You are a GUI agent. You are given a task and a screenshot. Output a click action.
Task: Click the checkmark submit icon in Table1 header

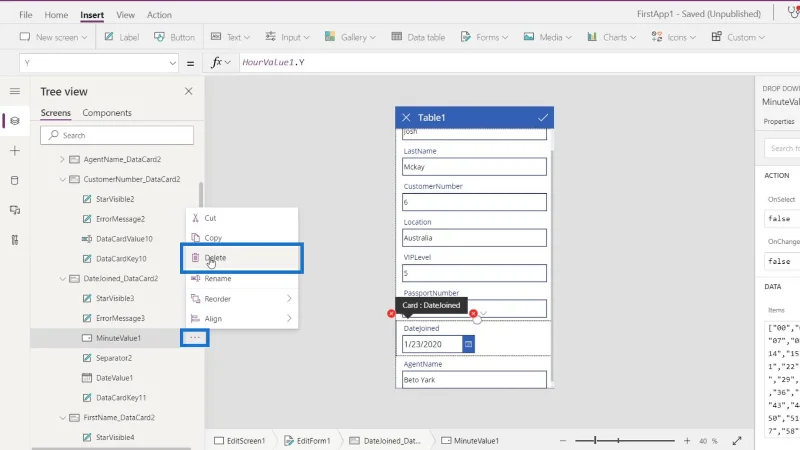(x=543, y=117)
